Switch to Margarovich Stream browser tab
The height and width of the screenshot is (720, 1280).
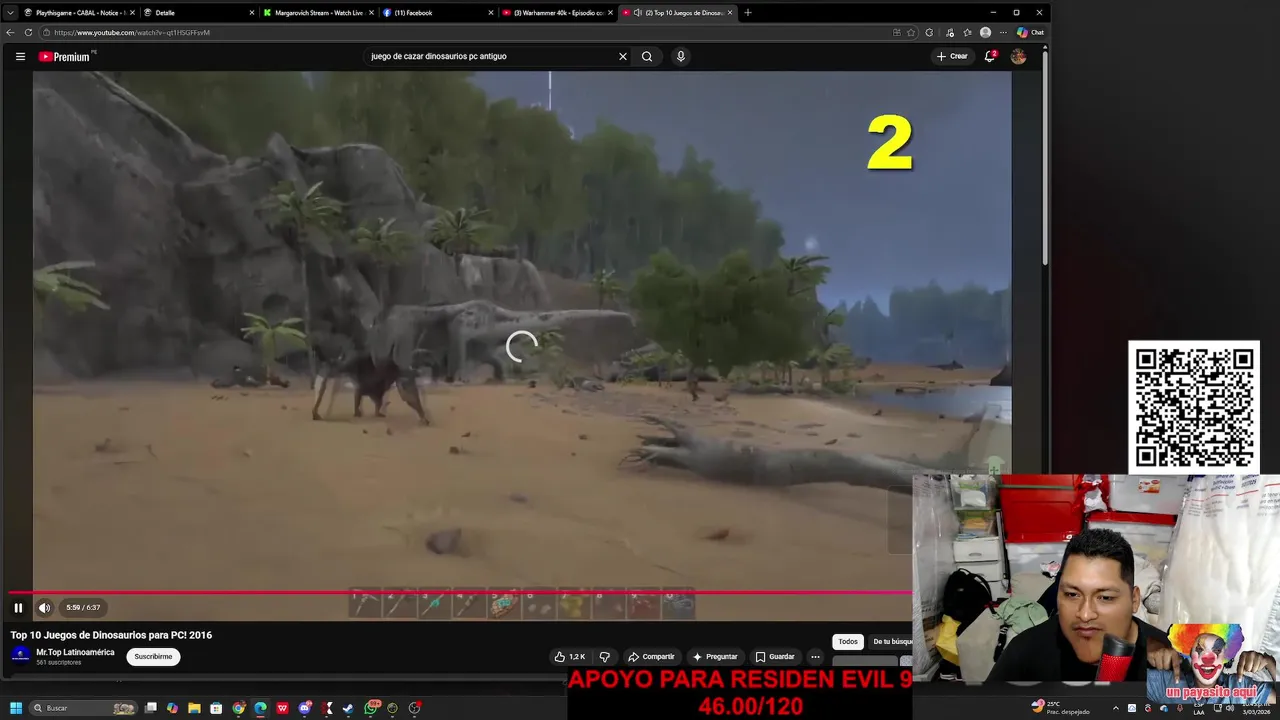(317, 13)
